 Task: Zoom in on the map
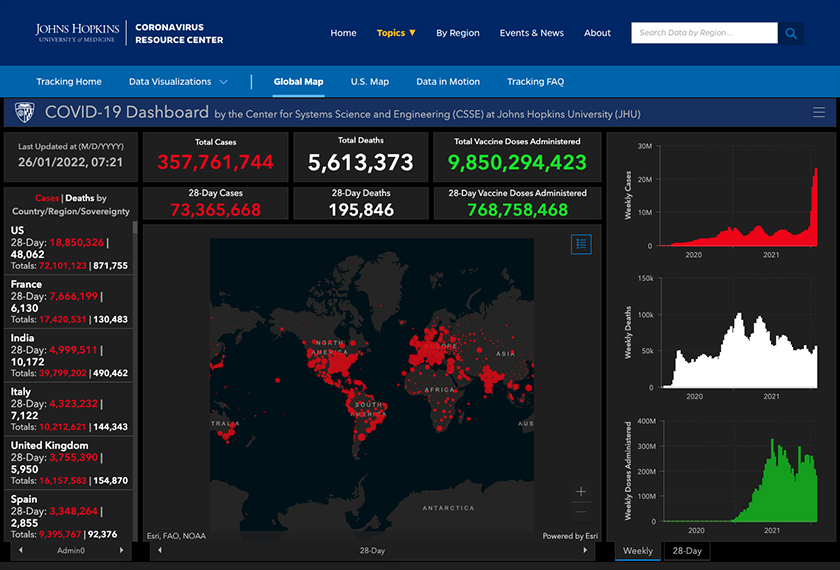pyautogui.click(x=581, y=491)
